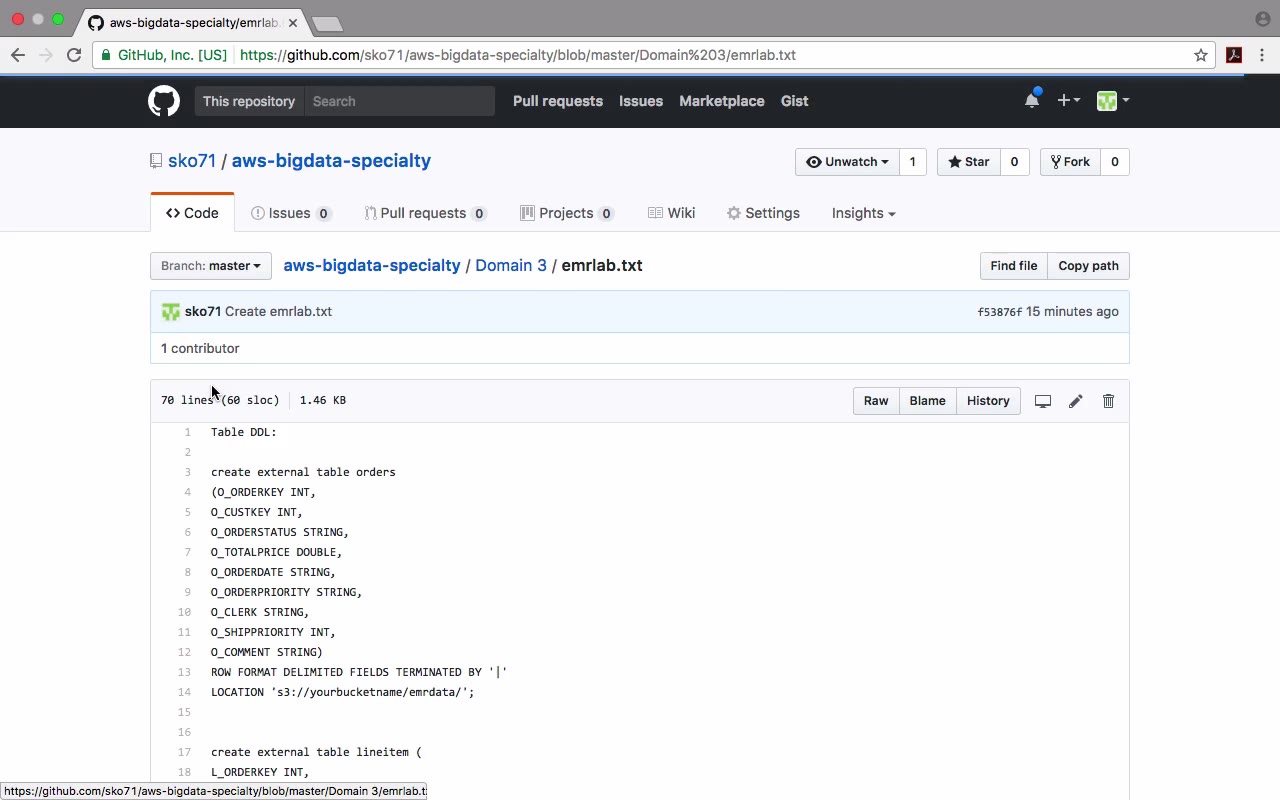Star the aws-bigdata-specialty repository
This screenshot has width=1280, height=800.
point(968,162)
